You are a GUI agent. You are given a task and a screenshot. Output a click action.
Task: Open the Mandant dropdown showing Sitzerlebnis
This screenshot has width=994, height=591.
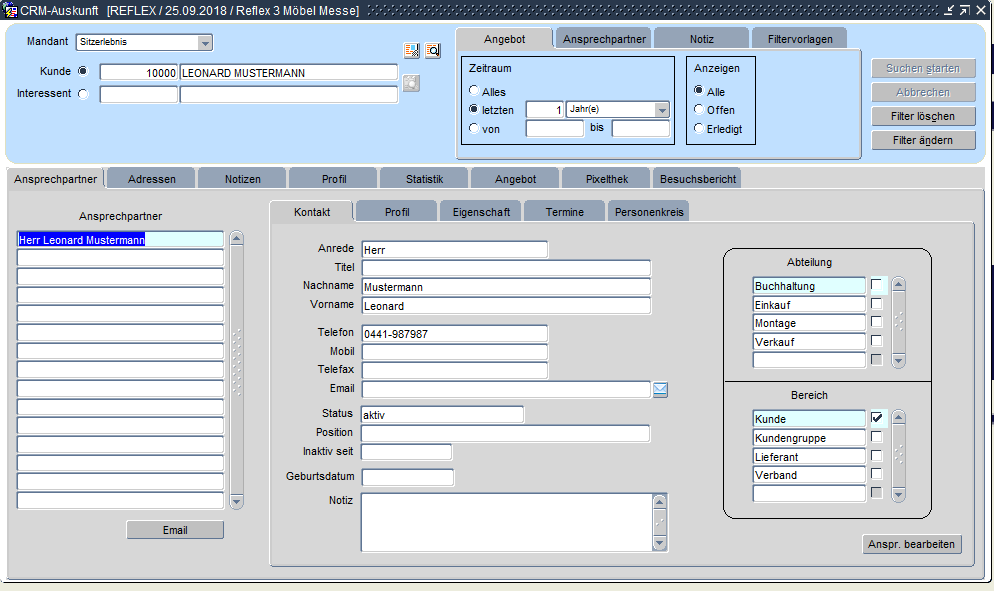[x=205, y=43]
